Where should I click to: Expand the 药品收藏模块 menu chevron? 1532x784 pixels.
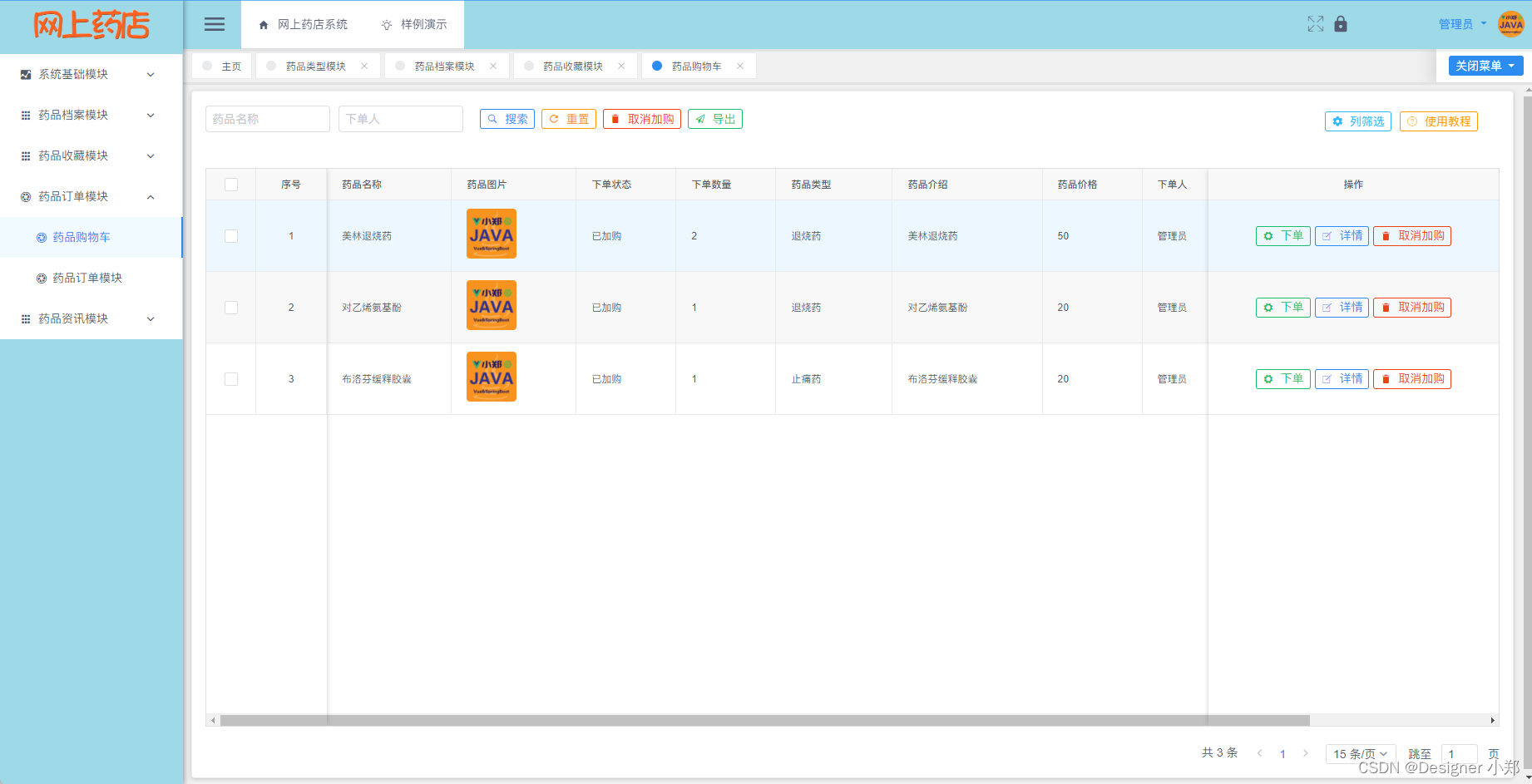tap(151, 156)
